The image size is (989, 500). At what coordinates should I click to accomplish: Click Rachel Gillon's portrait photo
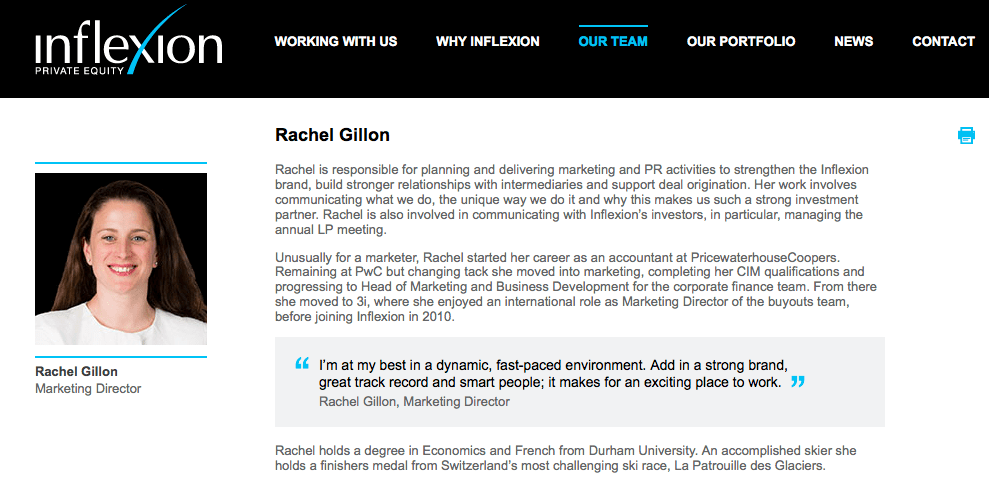click(x=121, y=259)
